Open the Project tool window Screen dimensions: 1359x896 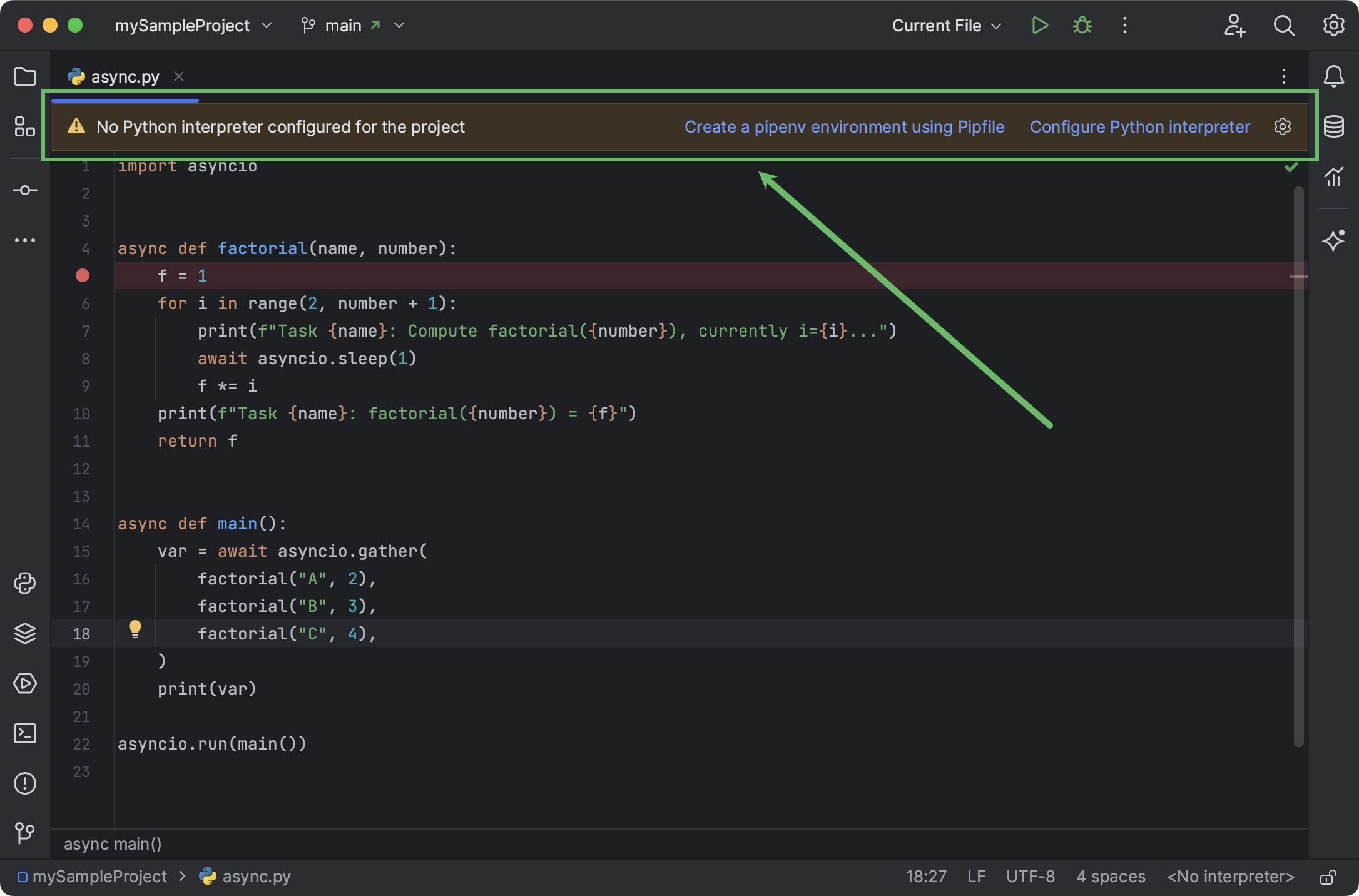(x=25, y=76)
